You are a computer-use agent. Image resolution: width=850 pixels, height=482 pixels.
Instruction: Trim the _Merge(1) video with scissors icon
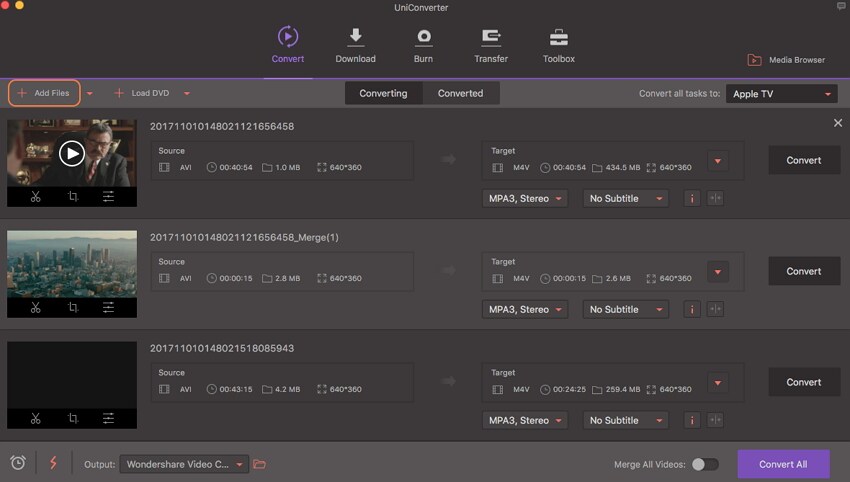click(36, 307)
